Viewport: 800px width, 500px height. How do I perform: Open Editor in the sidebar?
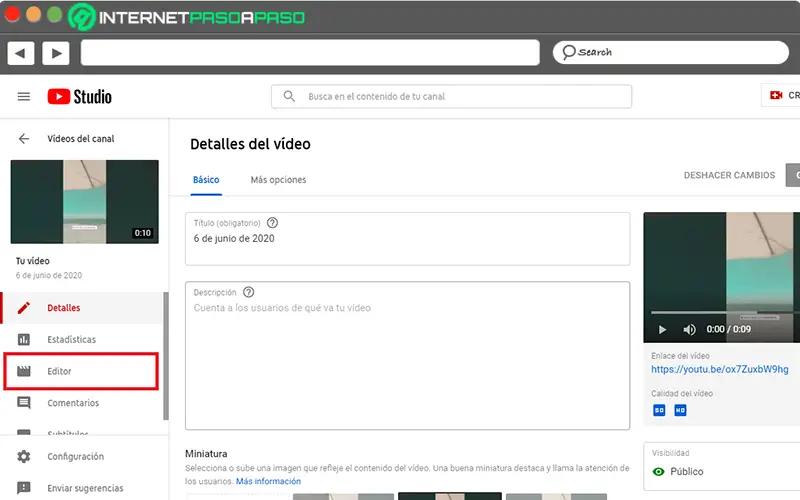coord(81,371)
